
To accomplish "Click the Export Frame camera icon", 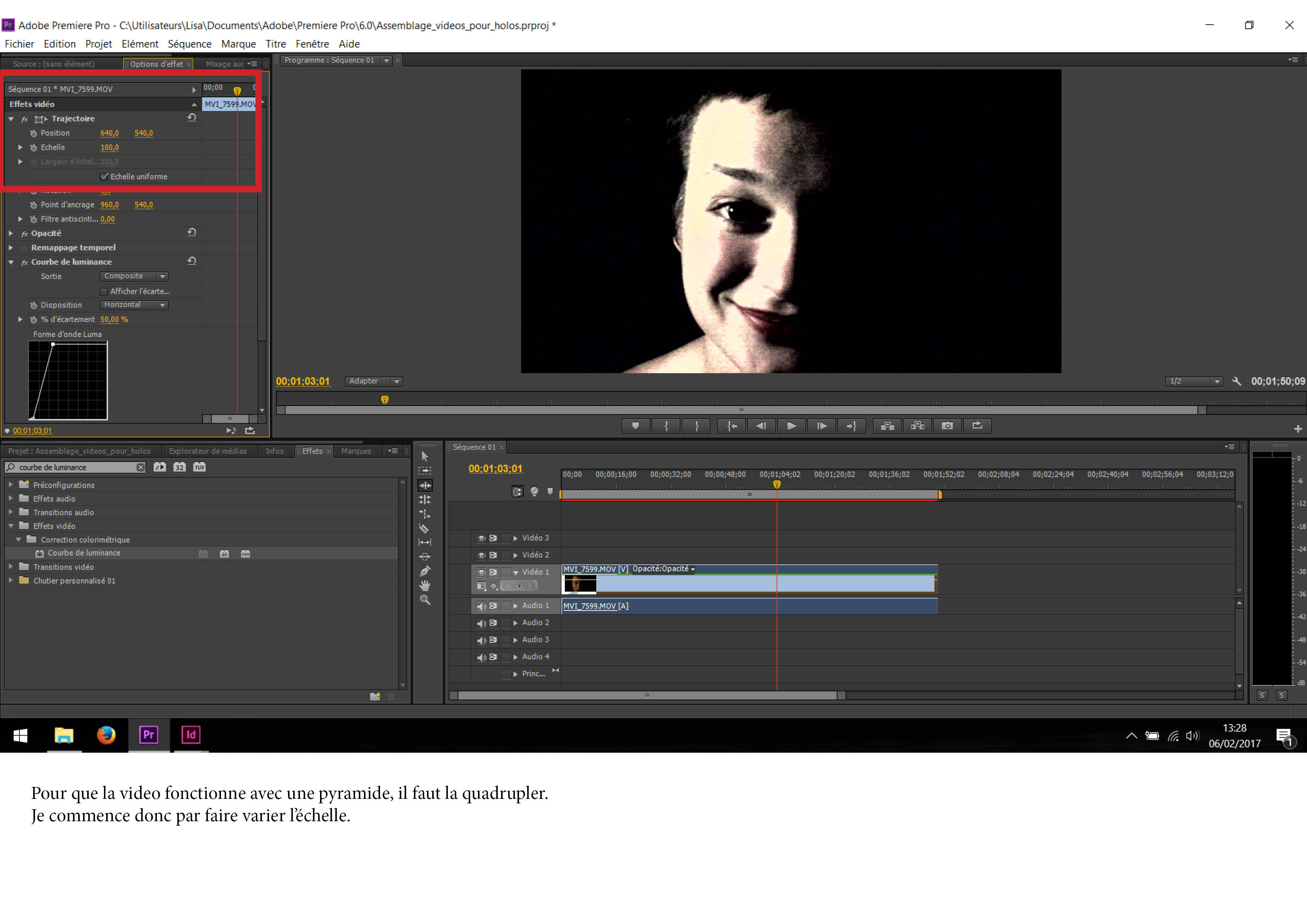I will pyautogui.click(x=947, y=426).
